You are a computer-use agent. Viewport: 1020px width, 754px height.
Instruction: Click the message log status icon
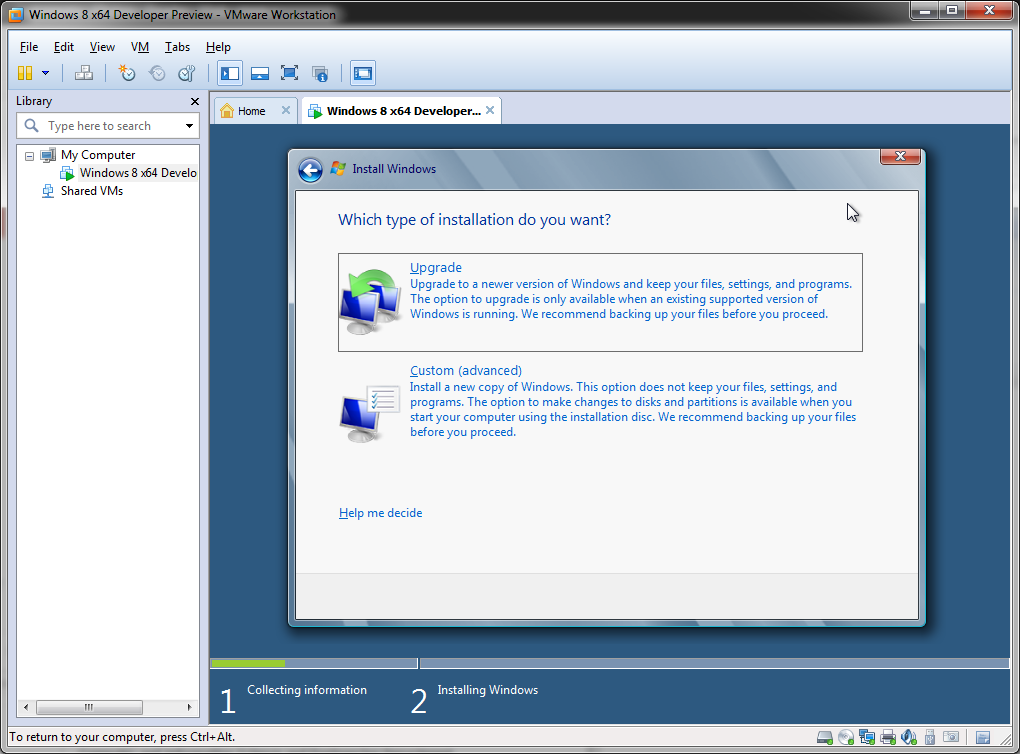click(x=983, y=737)
